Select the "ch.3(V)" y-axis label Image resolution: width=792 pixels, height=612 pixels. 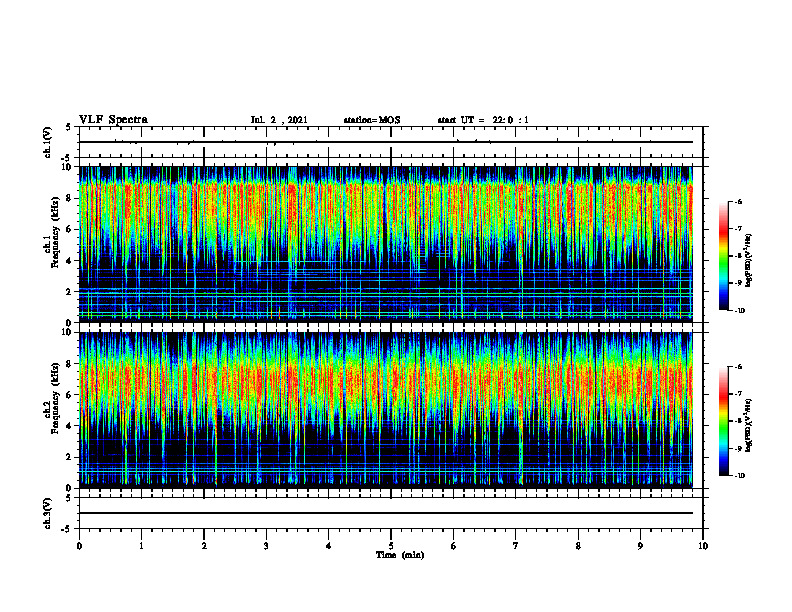click(48, 513)
